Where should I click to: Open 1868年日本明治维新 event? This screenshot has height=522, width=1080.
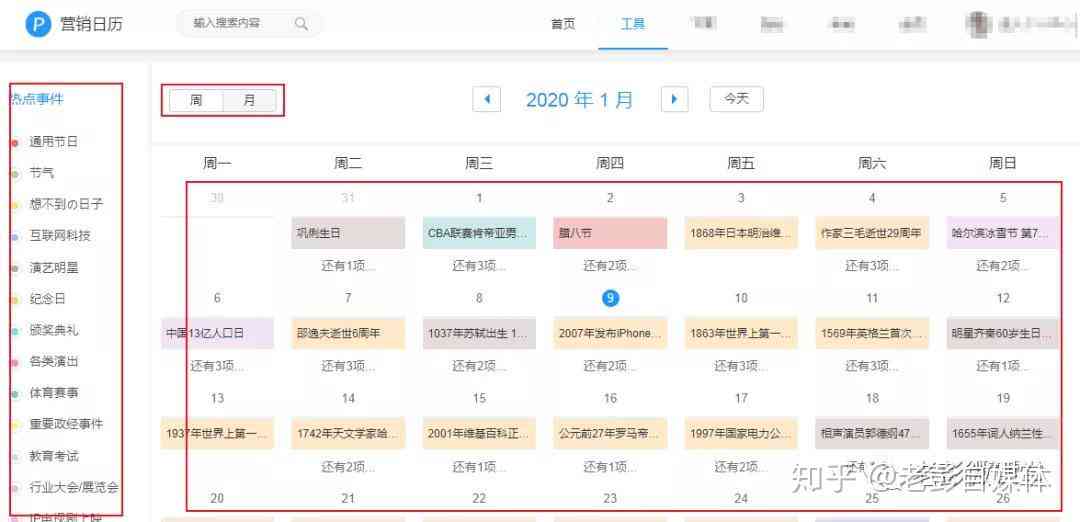click(x=741, y=233)
